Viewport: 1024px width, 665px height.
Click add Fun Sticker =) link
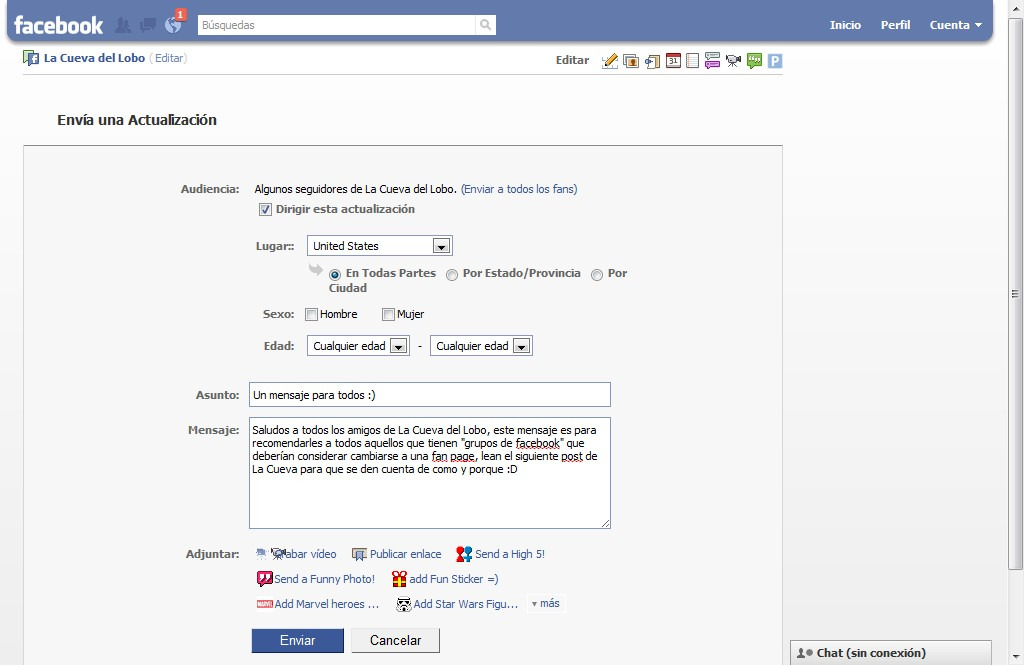click(x=454, y=579)
